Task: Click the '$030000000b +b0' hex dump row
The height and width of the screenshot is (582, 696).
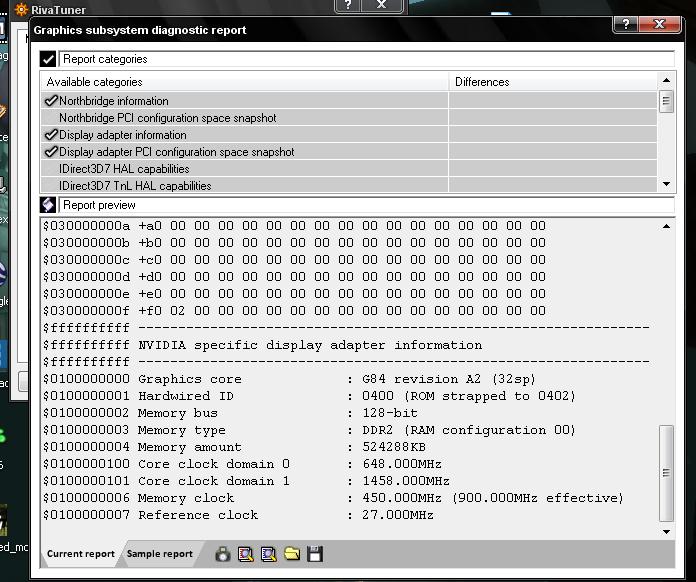Action: click(x=294, y=243)
